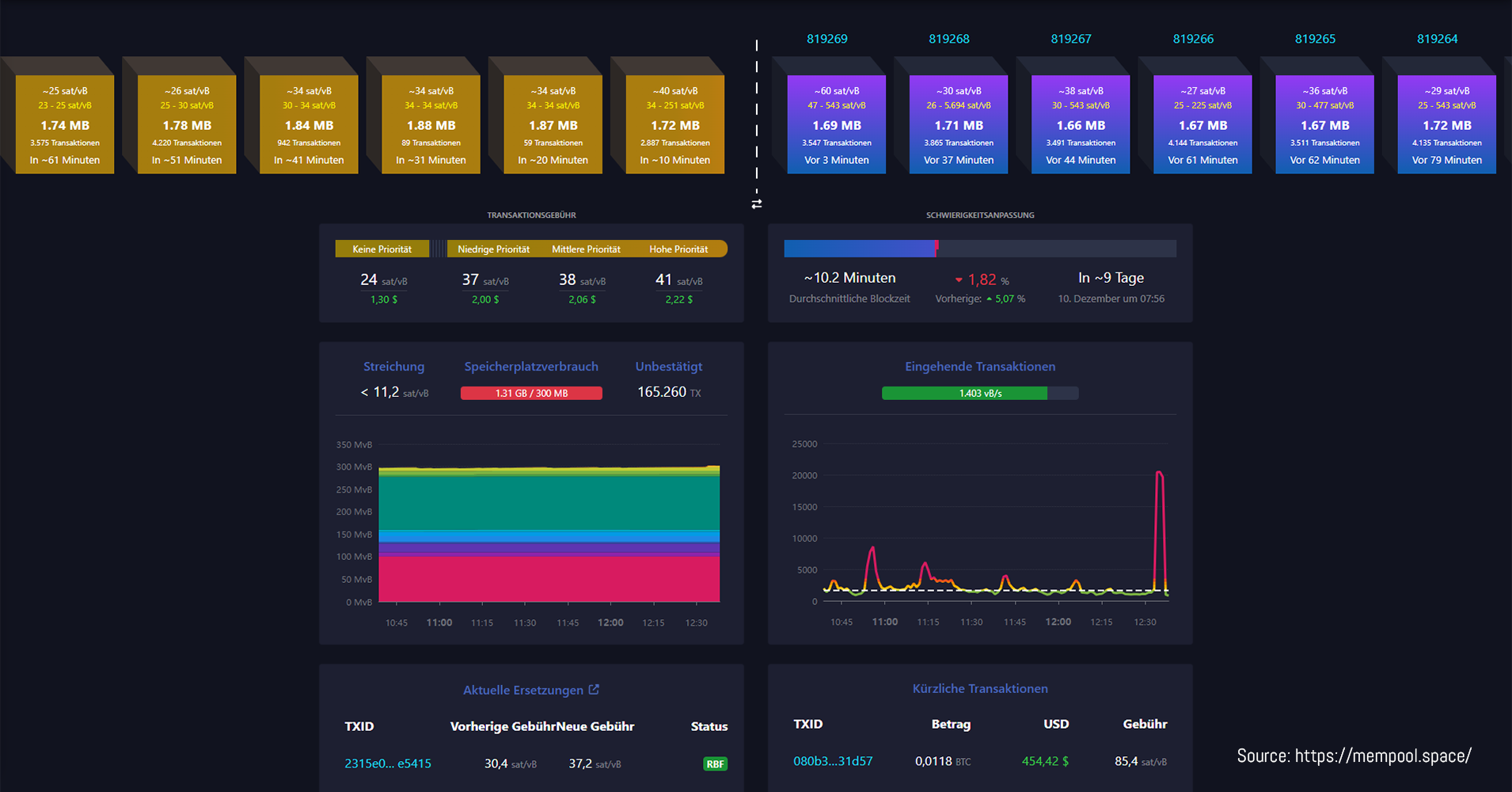Open the external link icon beside Aktuelle Ersetzungen
This screenshot has height=792, width=1512.
tap(594, 690)
